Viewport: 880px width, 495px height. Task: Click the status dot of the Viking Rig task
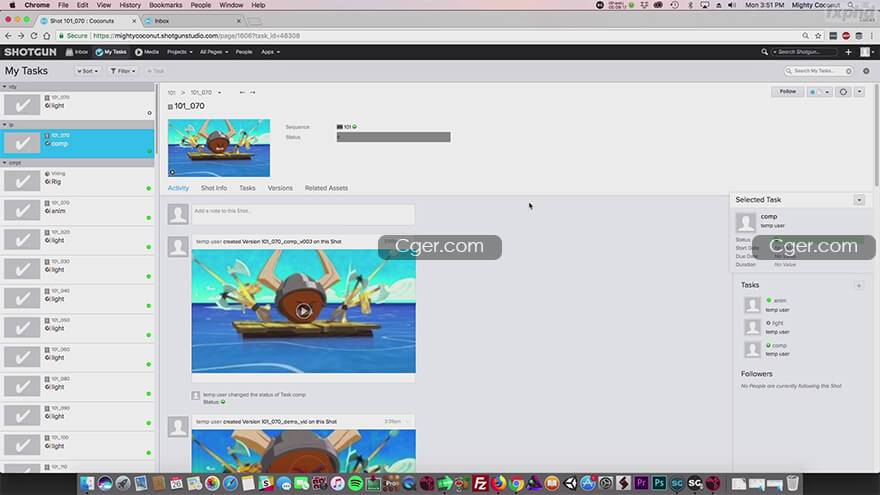pos(149,189)
